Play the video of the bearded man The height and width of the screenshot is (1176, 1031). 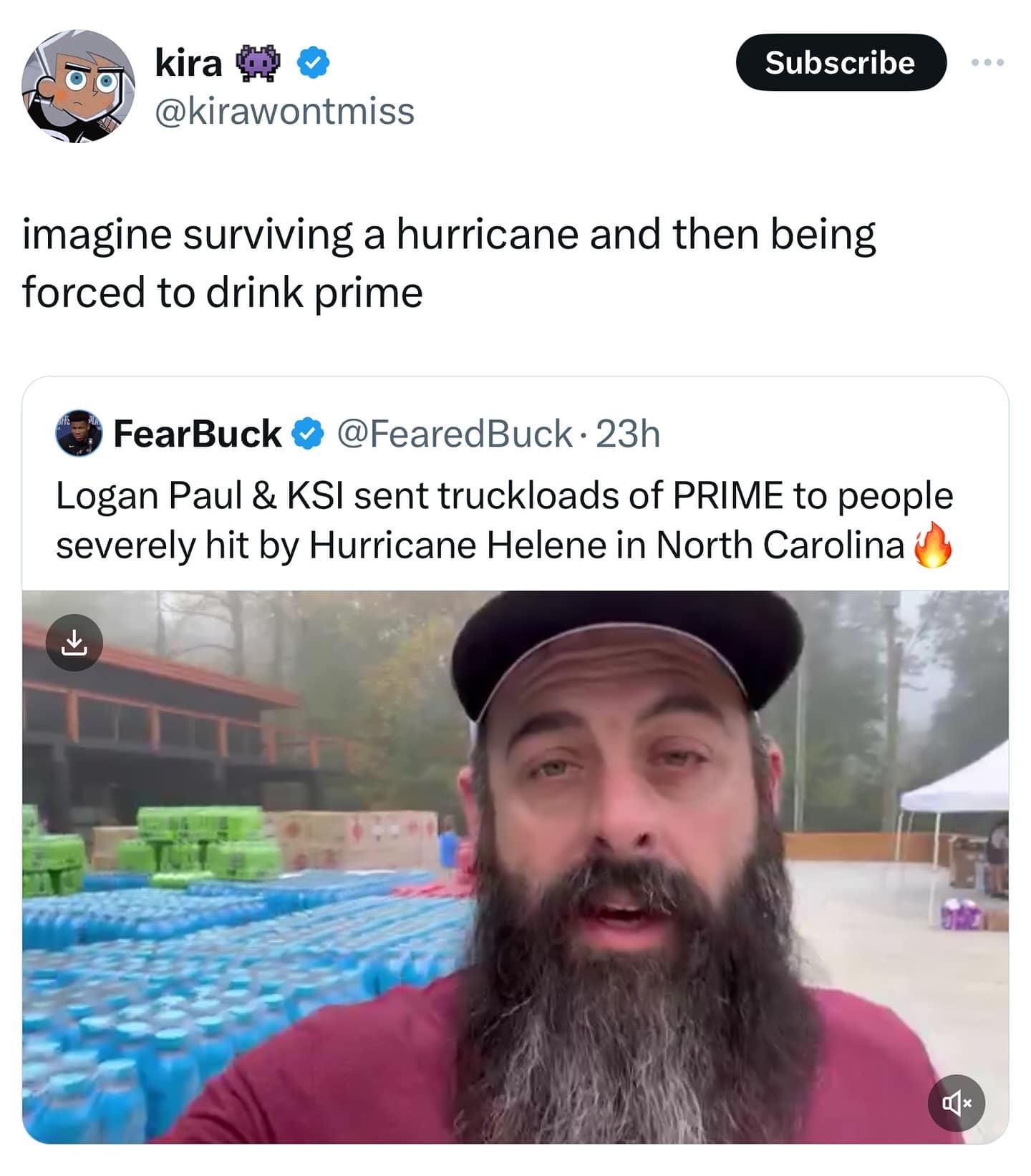(515, 866)
